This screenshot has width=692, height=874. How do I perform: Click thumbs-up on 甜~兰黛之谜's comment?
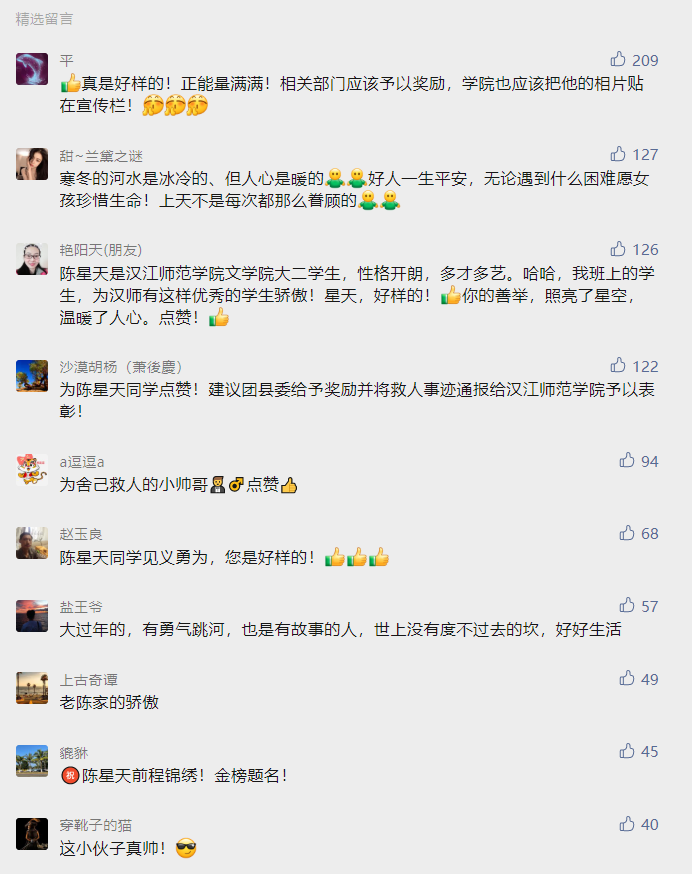[x=618, y=154]
